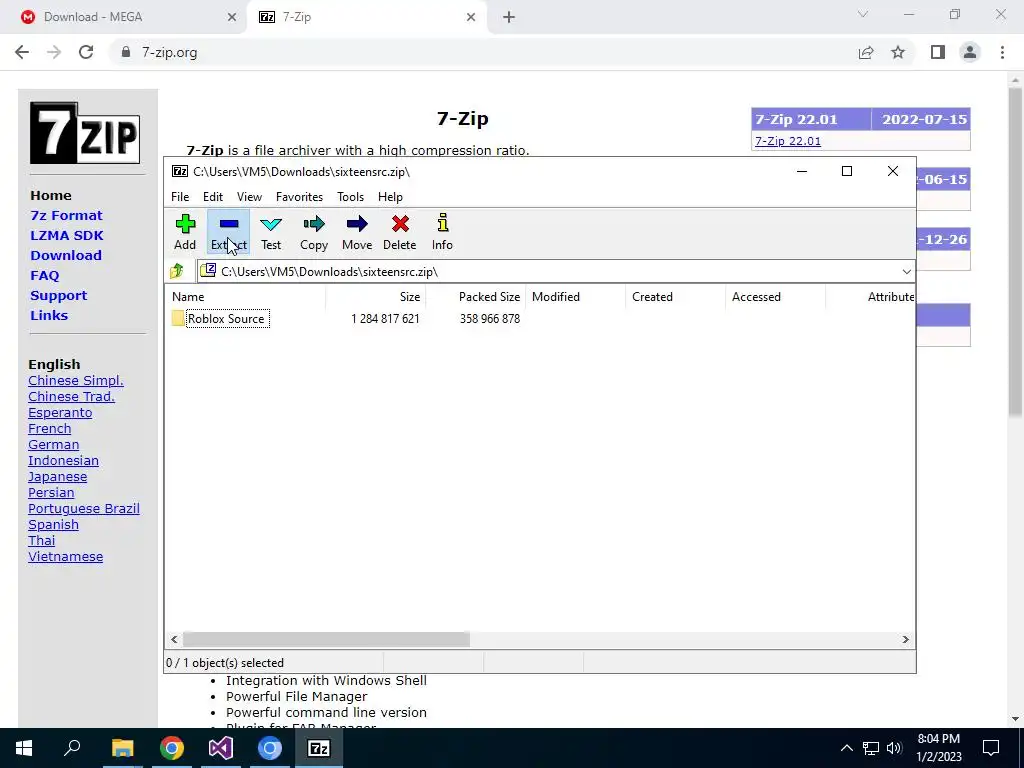Switch to the Download - MEGA tab
The height and width of the screenshot is (768, 1024).
point(123,18)
